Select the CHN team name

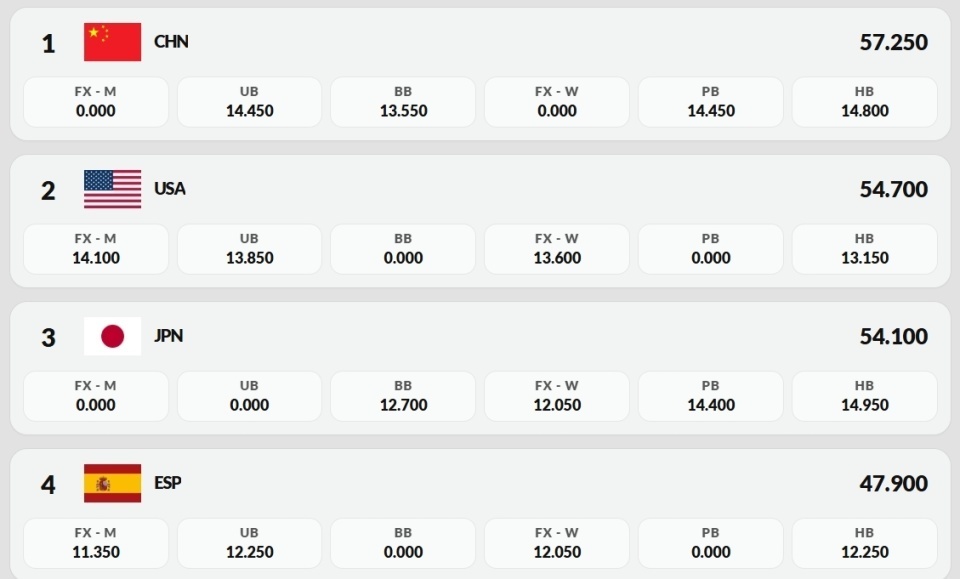(x=171, y=42)
